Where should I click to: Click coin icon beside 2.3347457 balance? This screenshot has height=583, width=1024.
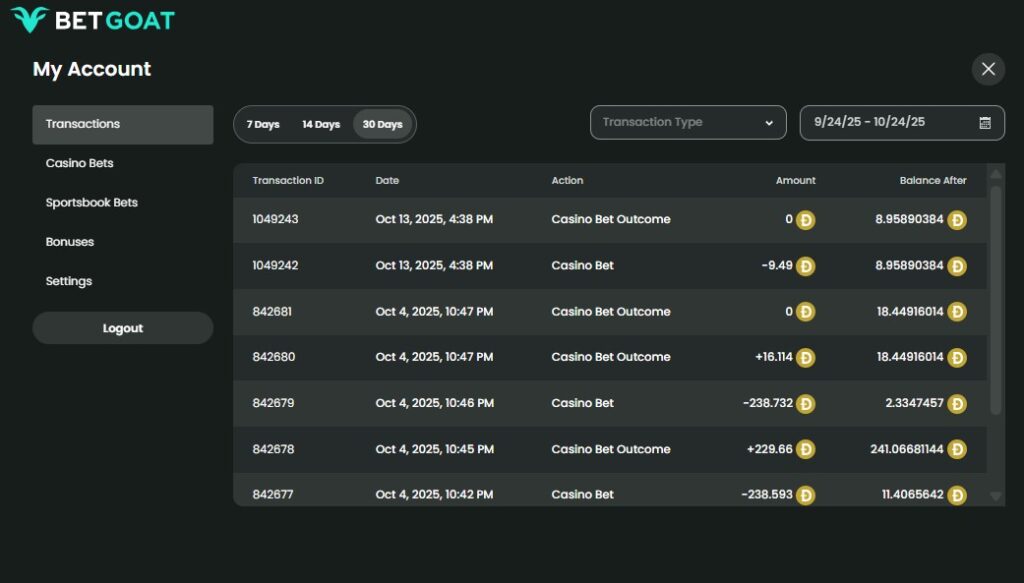click(x=957, y=403)
